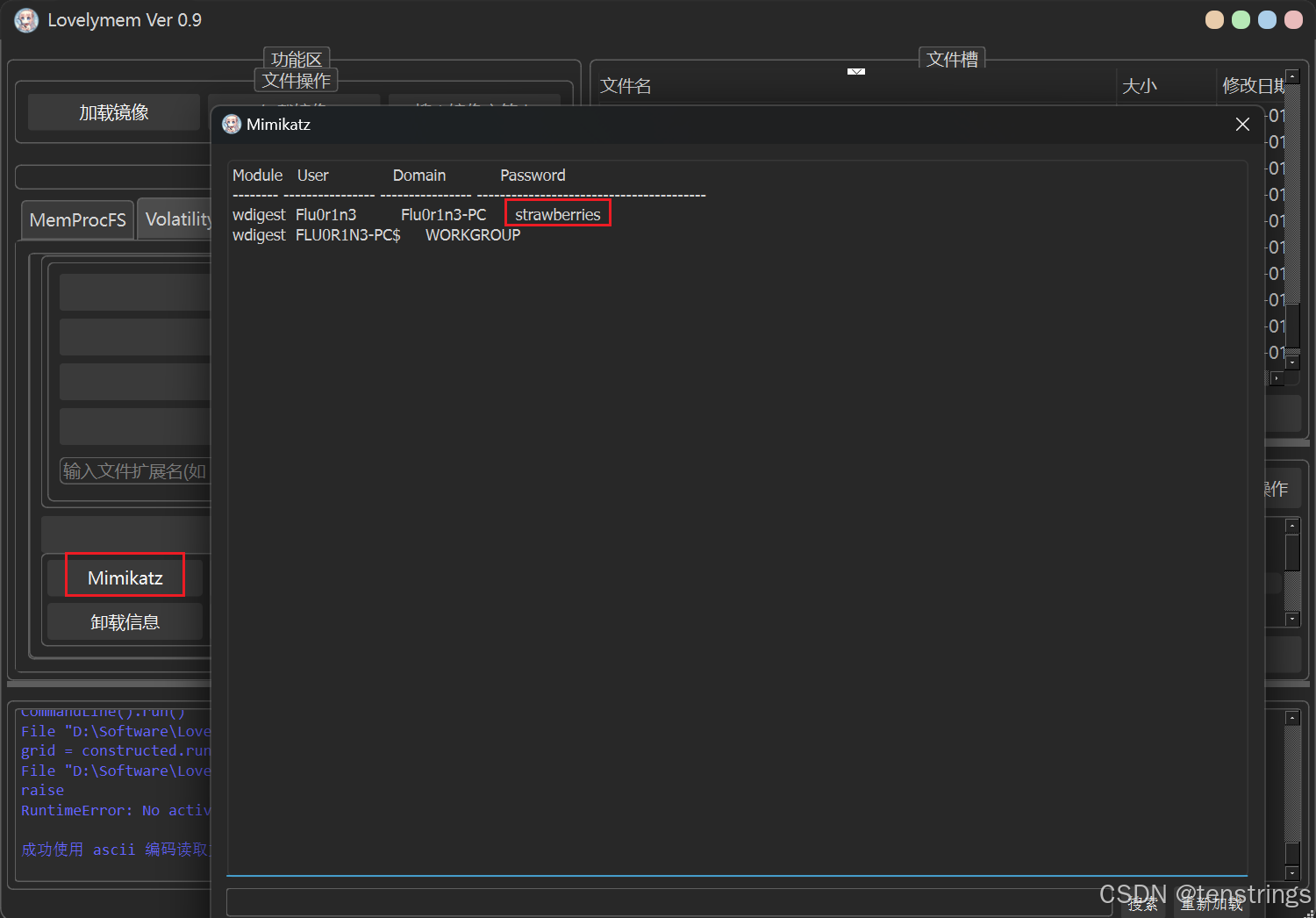Viewport: 1316px width, 918px height.
Task: Close the Mimikatz dialog
Action: coord(1242,125)
